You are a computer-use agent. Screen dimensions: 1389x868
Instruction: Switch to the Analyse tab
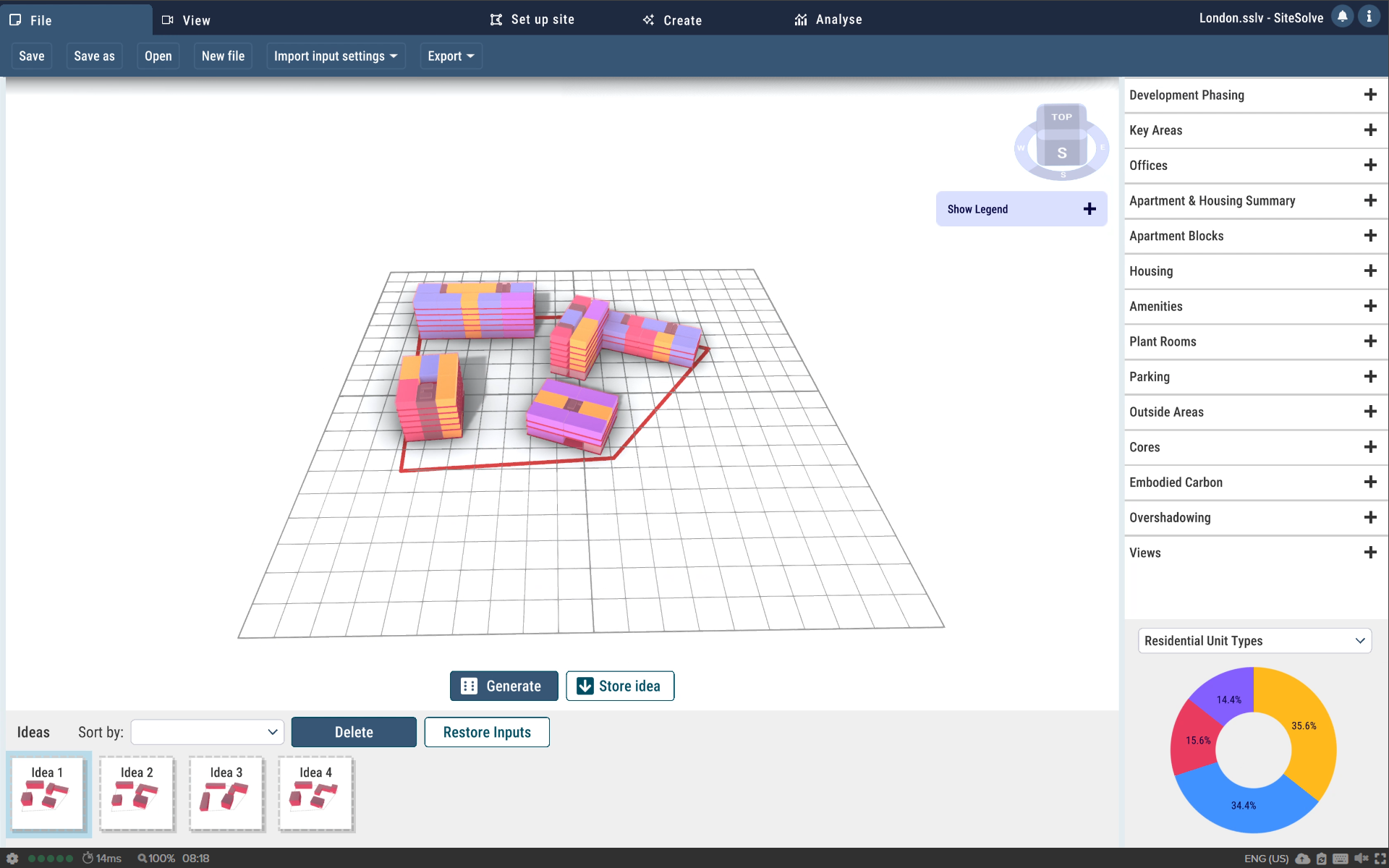(x=828, y=20)
